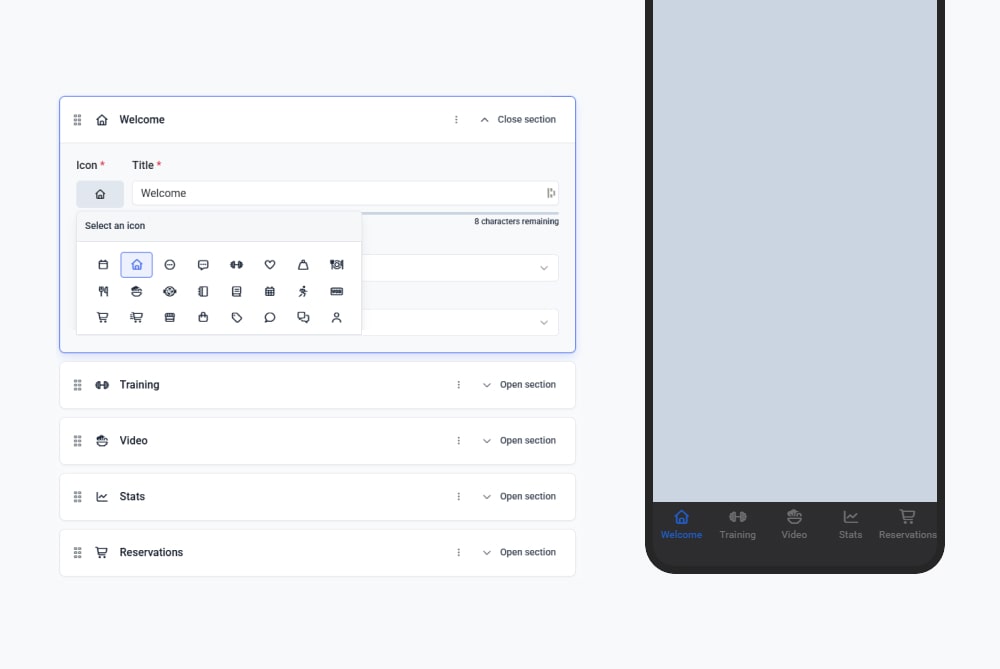The width and height of the screenshot is (1000, 669).
Task: Select the highlighted home icon in picker
Action: 136,265
